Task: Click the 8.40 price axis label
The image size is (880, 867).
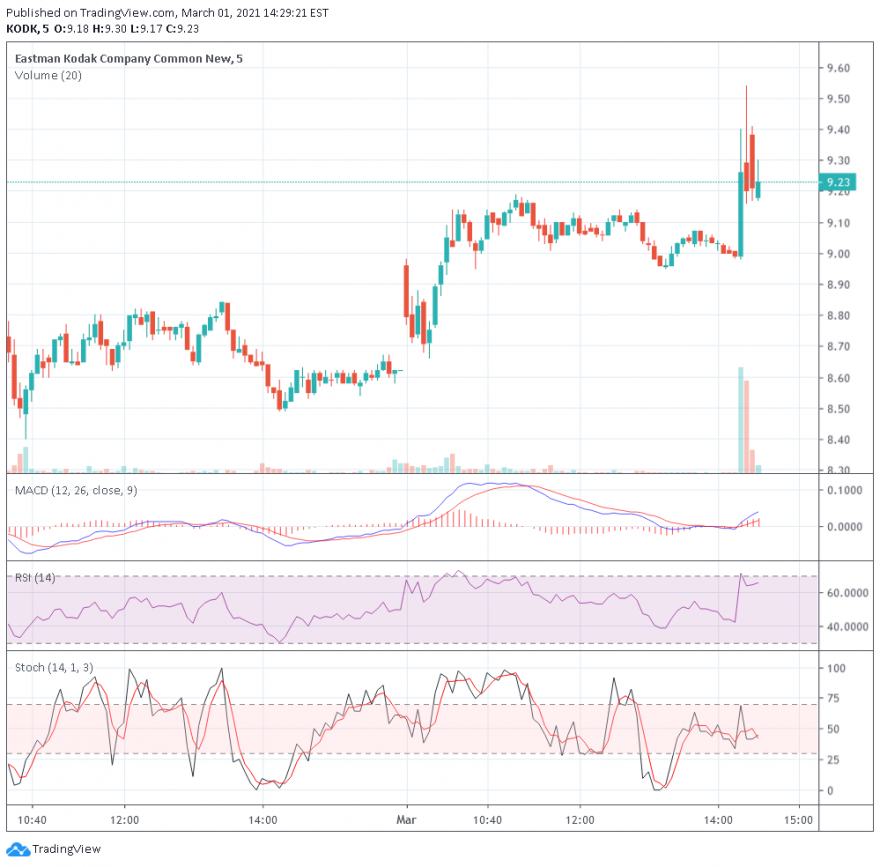Action: pyautogui.click(x=838, y=439)
